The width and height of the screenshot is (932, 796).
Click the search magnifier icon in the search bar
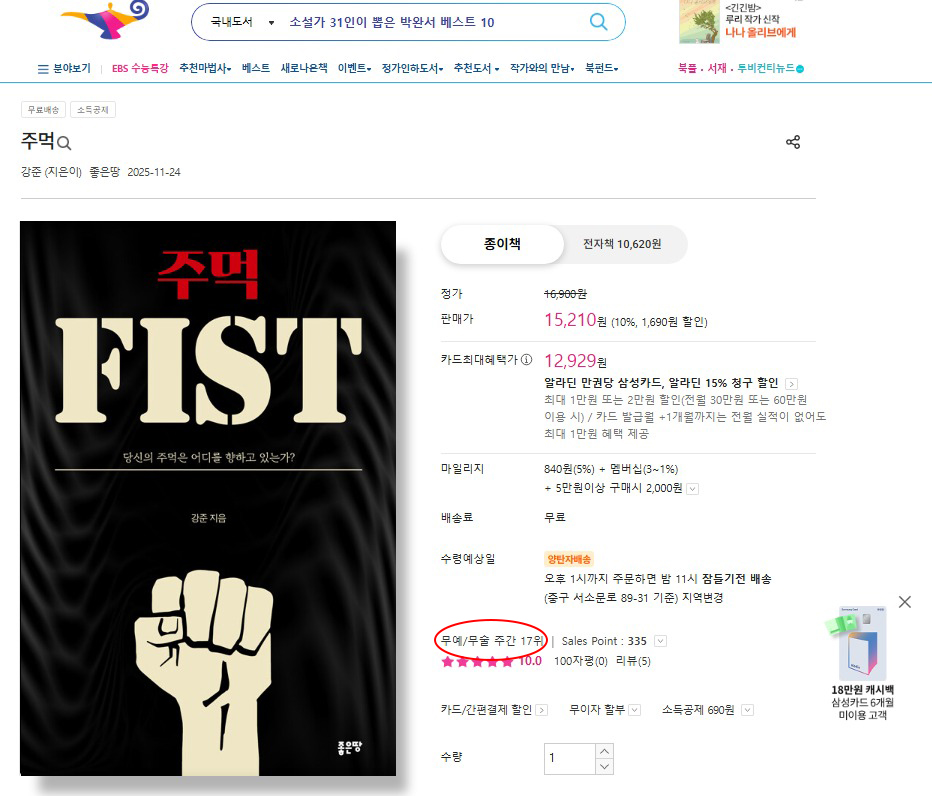pos(598,22)
